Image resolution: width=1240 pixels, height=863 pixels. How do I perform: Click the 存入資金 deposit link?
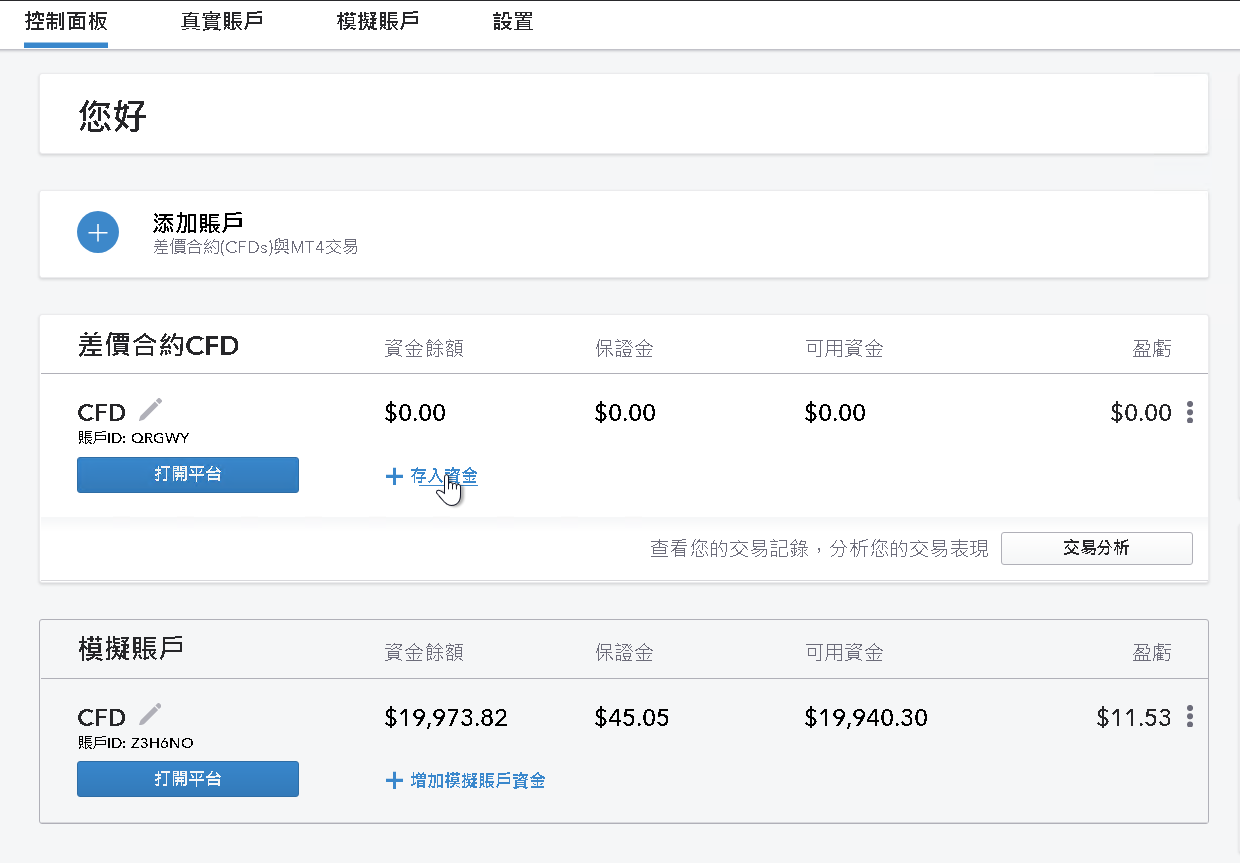tap(441, 477)
